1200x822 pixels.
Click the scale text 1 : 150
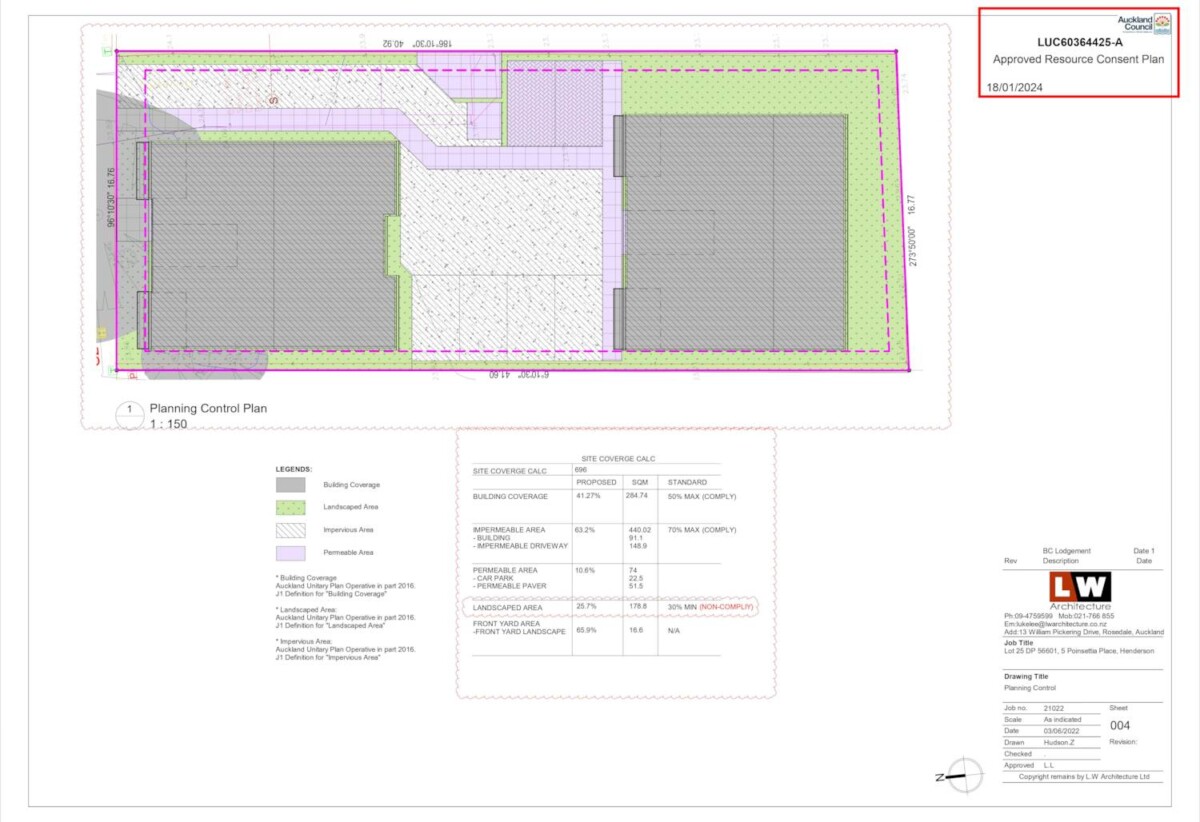click(169, 424)
